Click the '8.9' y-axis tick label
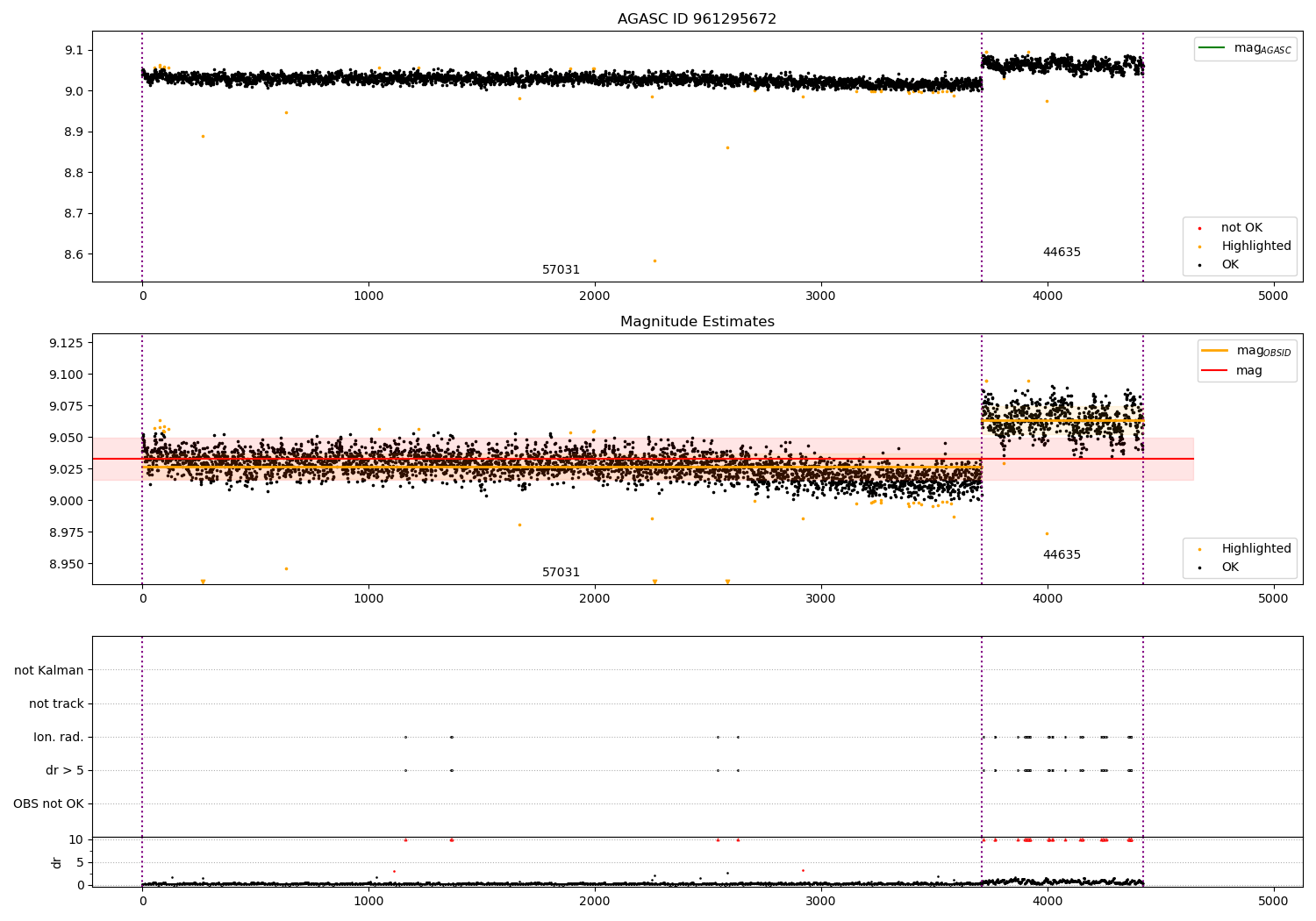The image size is (1316, 921). [x=75, y=132]
